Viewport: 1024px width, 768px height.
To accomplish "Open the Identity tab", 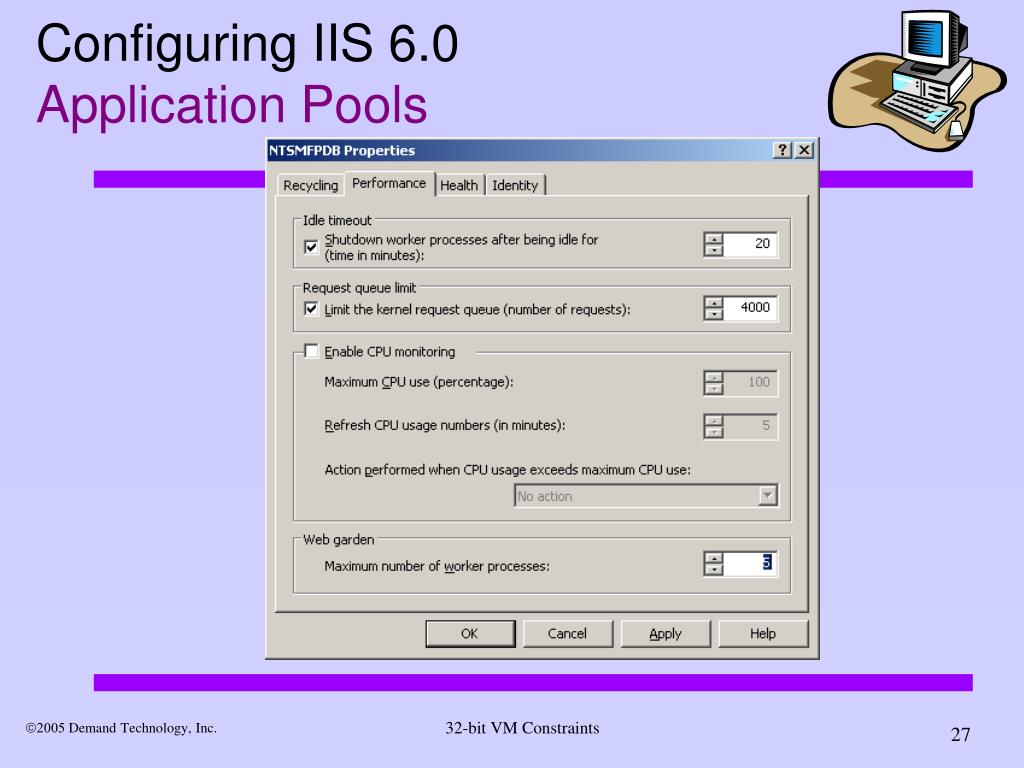I will (x=515, y=185).
